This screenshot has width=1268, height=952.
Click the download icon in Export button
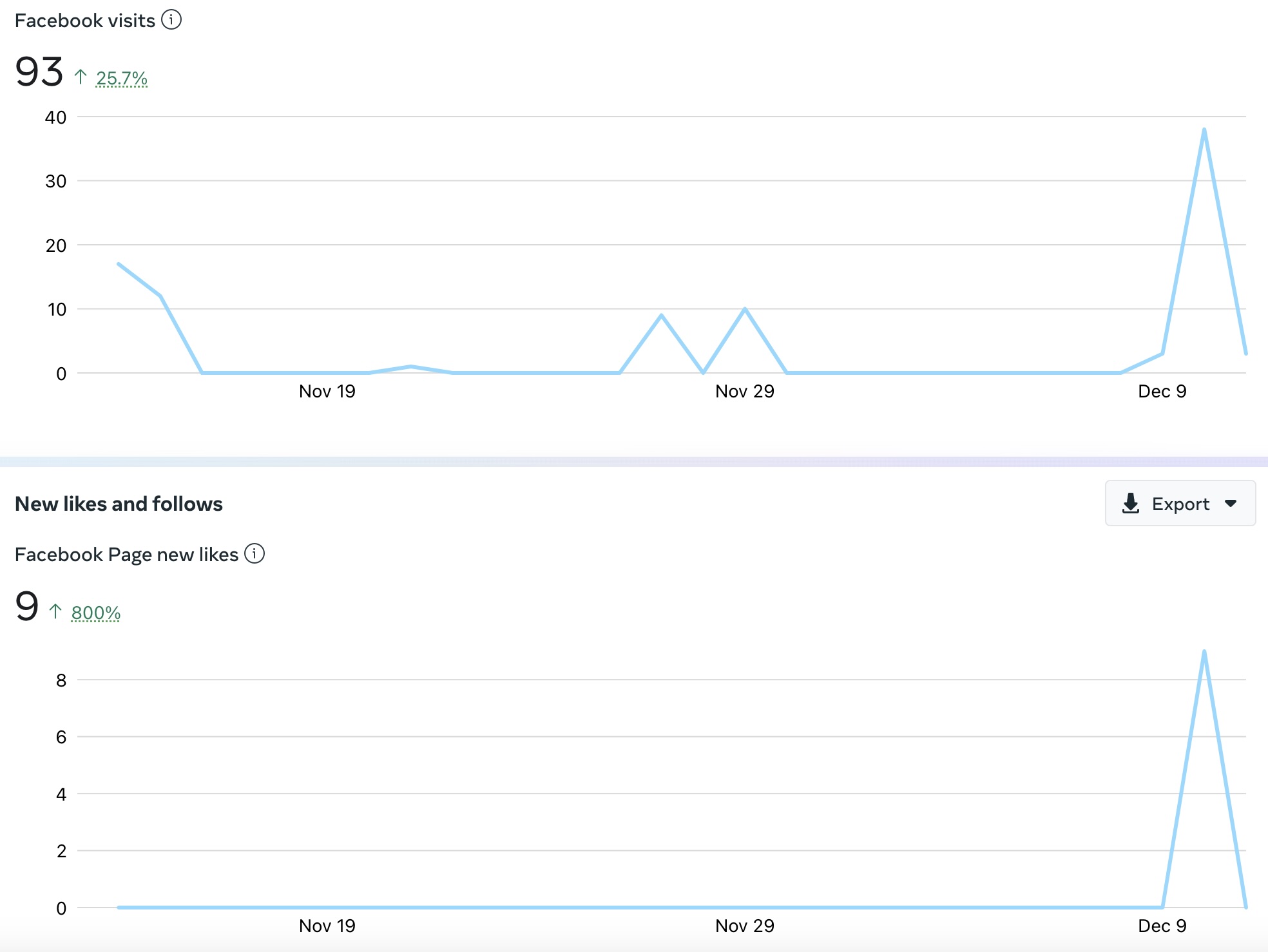(1130, 504)
